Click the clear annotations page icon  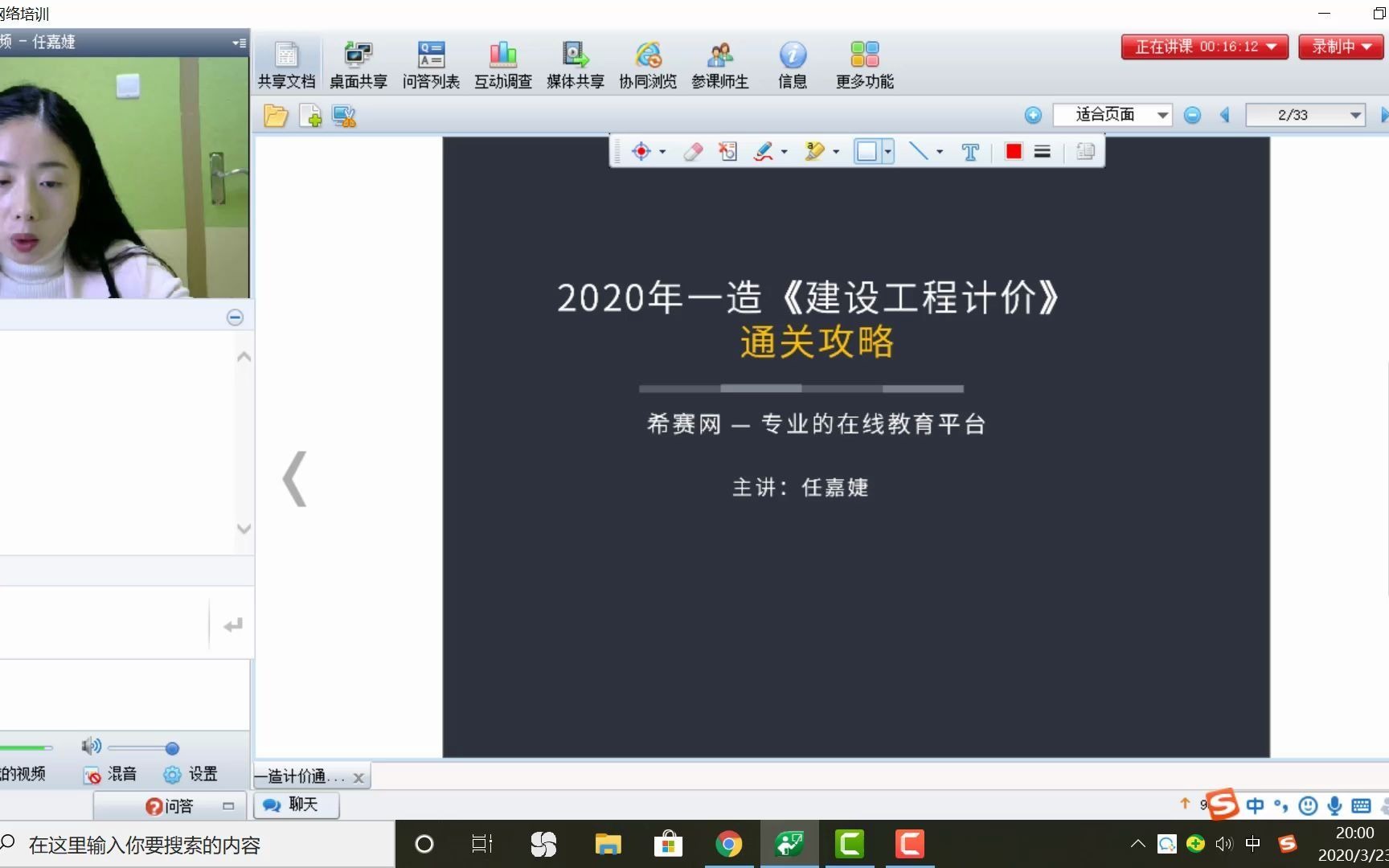tap(728, 151)
